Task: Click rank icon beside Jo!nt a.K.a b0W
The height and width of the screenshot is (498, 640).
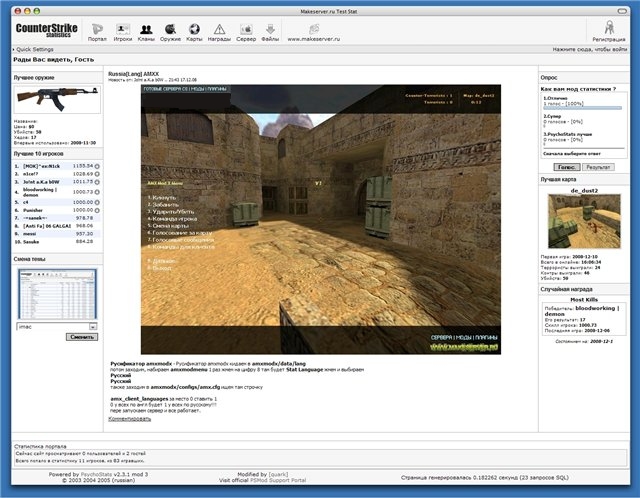Action: point(97,182)
